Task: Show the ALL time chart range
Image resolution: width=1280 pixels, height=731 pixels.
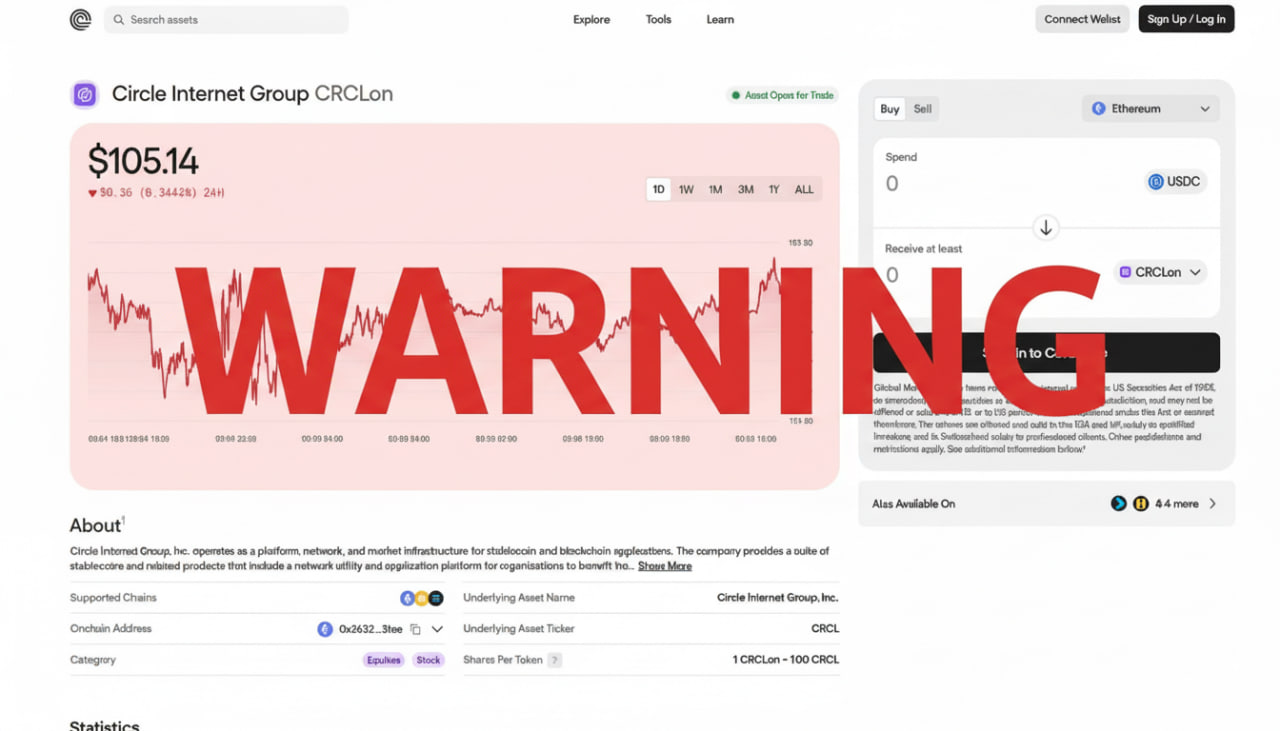Action: point(804,190)
